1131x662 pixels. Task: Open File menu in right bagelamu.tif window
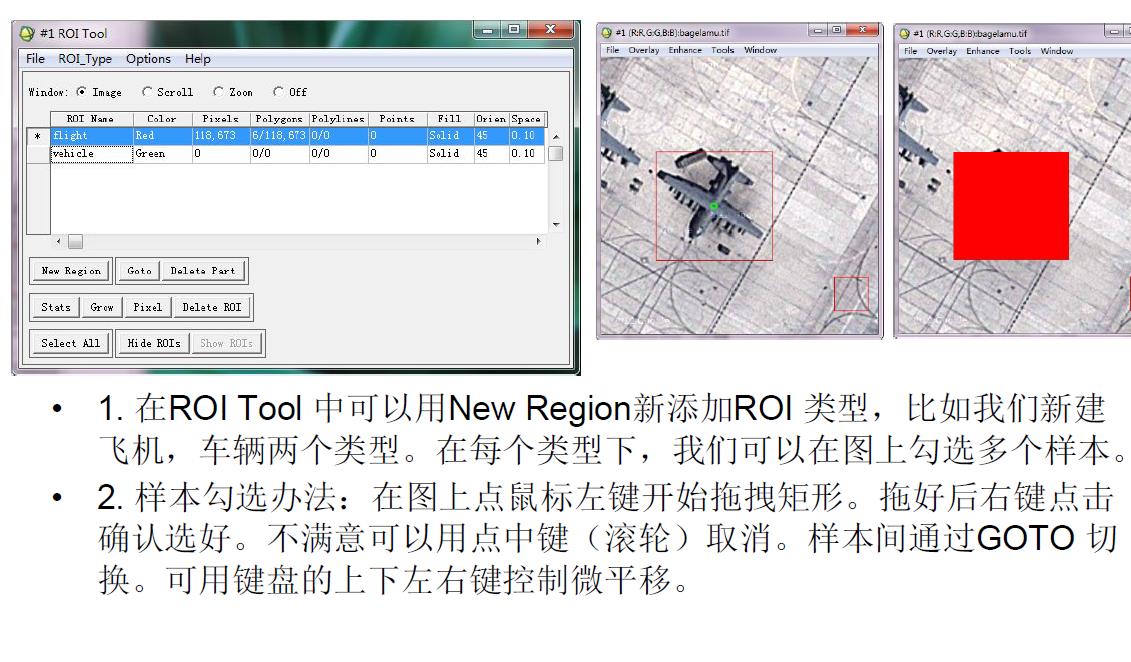click(911, 51)
